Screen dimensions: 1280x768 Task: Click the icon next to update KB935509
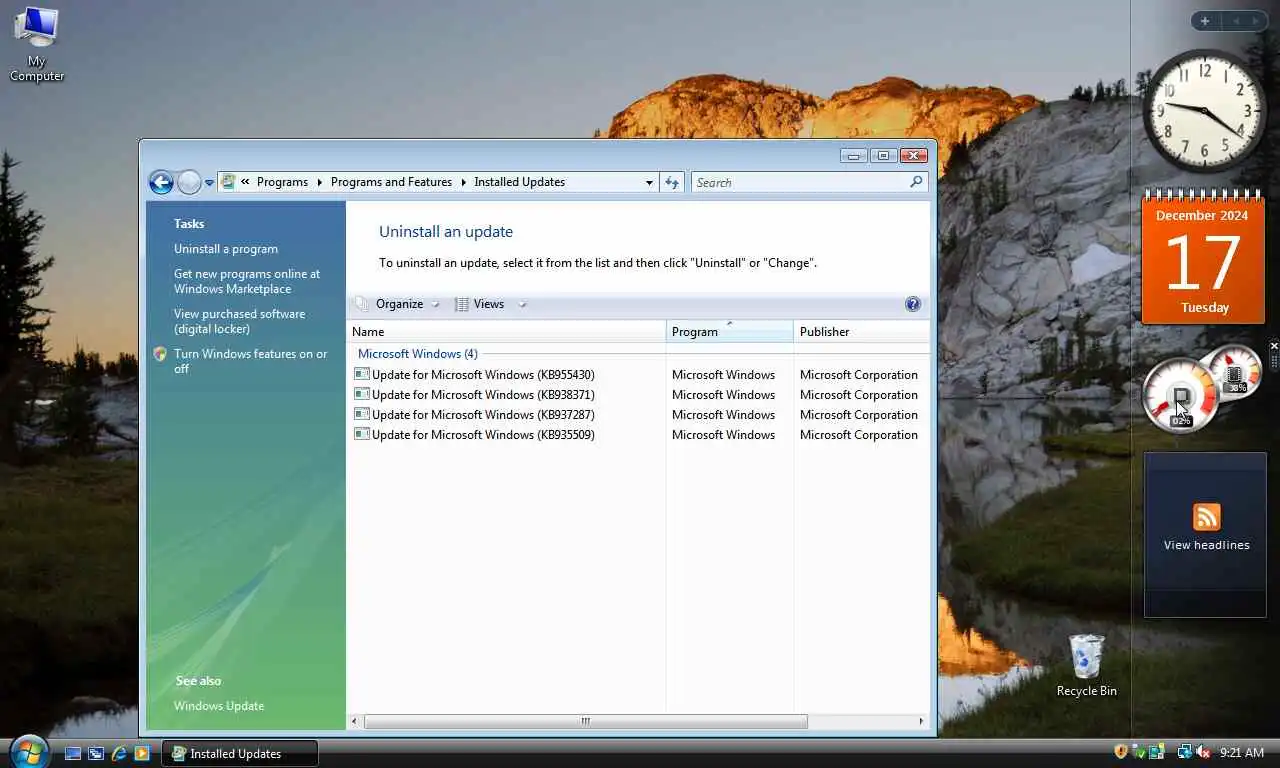tap(362, 434)
